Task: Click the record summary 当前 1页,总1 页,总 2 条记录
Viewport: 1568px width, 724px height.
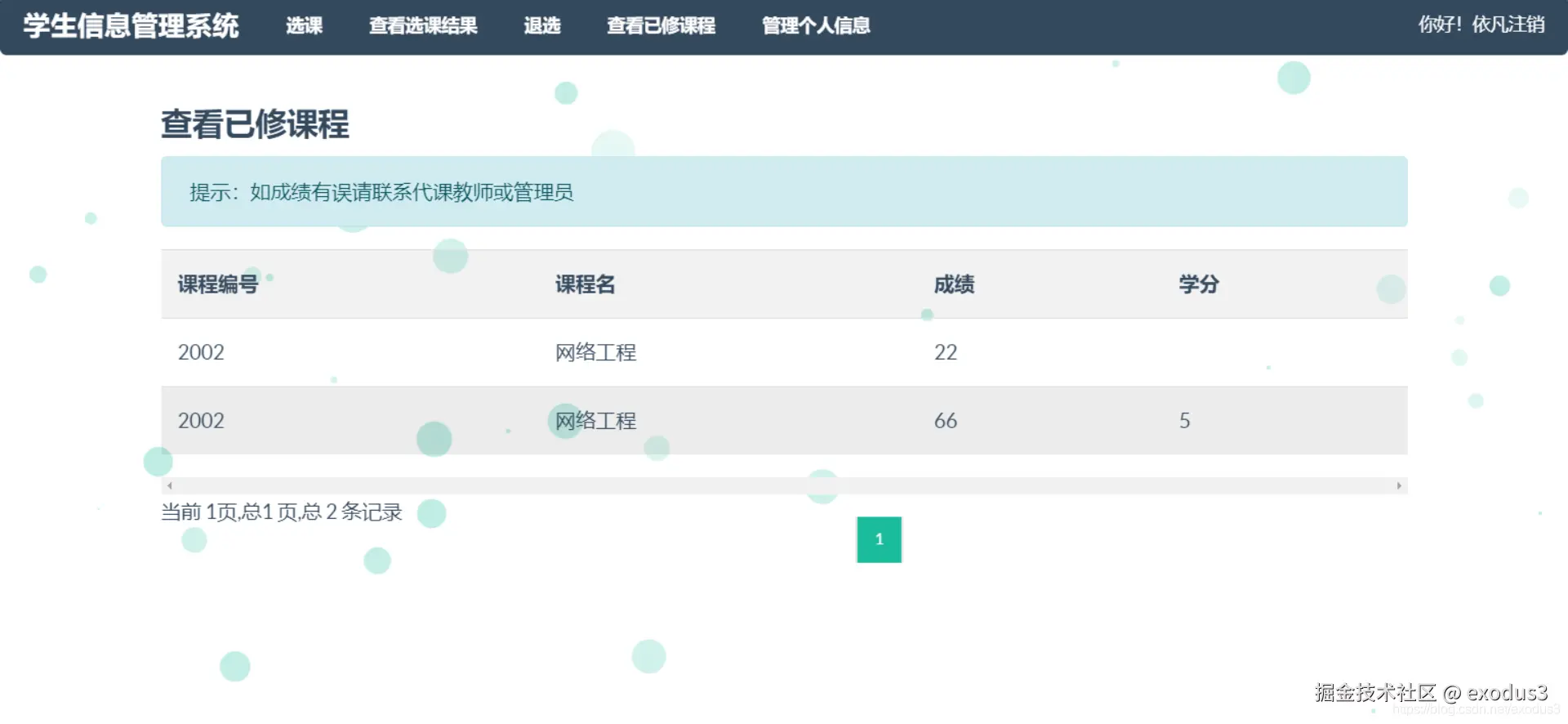Action: pos(282,512)
